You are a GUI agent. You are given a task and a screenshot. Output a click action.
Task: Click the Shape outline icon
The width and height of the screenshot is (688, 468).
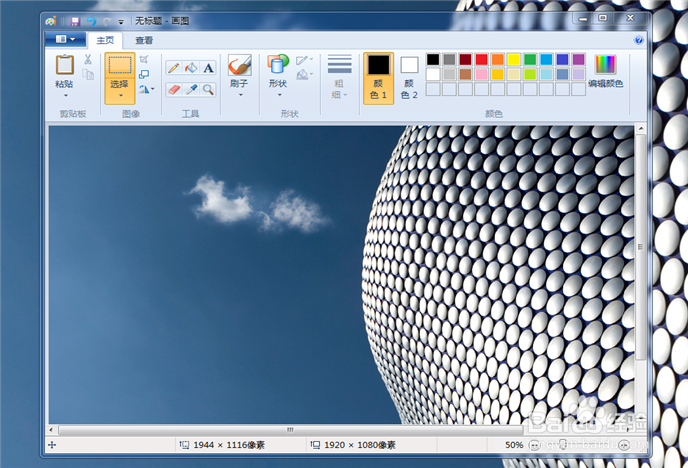(302, 60)
